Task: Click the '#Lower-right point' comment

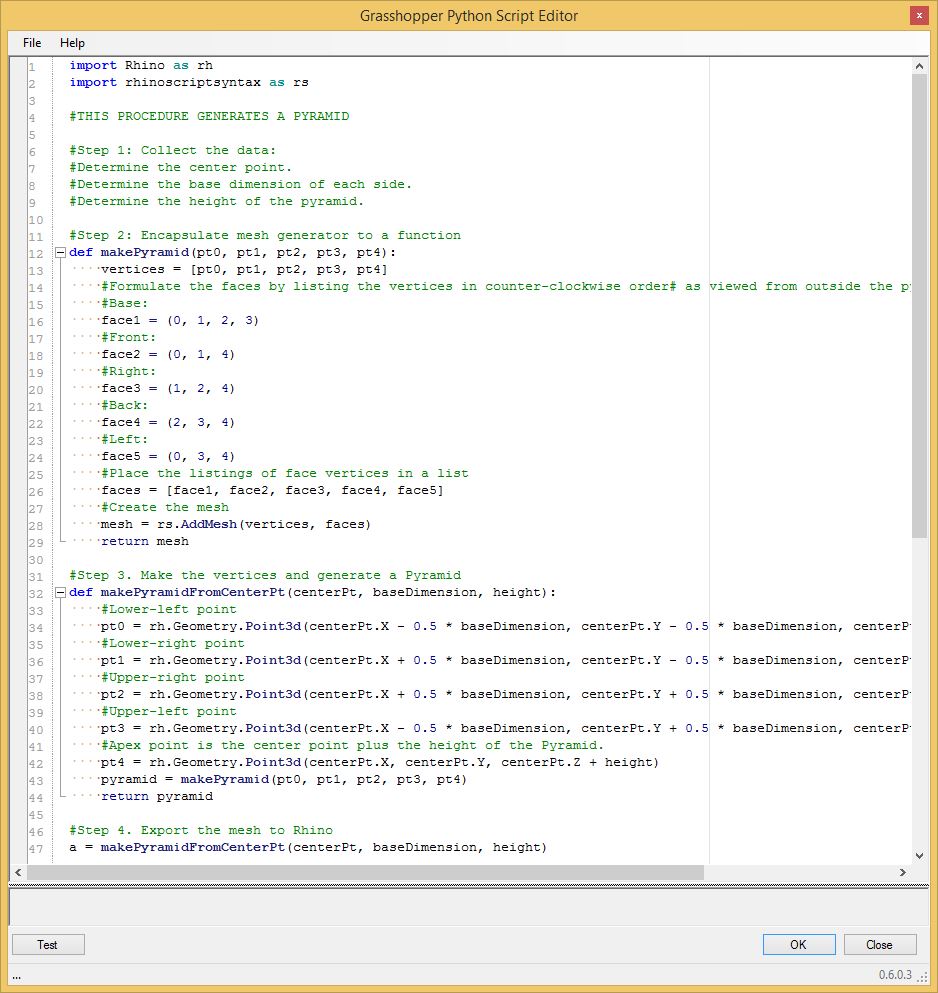Action: (173, 643)
